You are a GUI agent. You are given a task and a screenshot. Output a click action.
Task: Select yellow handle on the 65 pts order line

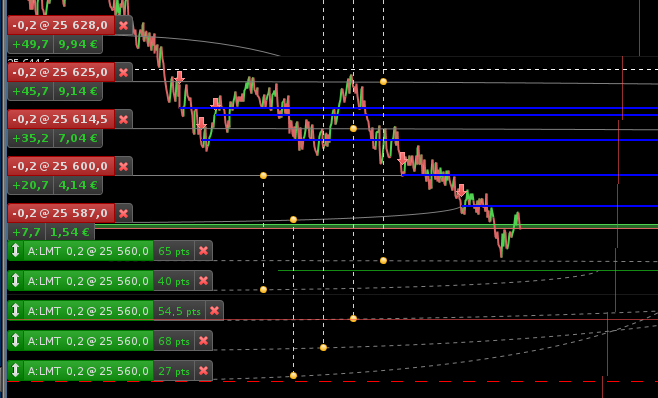point(383,261)
